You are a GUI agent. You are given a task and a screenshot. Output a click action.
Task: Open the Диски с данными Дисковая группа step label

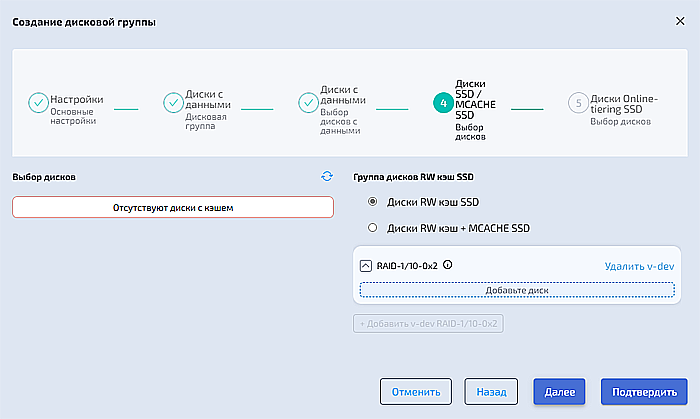point(208,110)
